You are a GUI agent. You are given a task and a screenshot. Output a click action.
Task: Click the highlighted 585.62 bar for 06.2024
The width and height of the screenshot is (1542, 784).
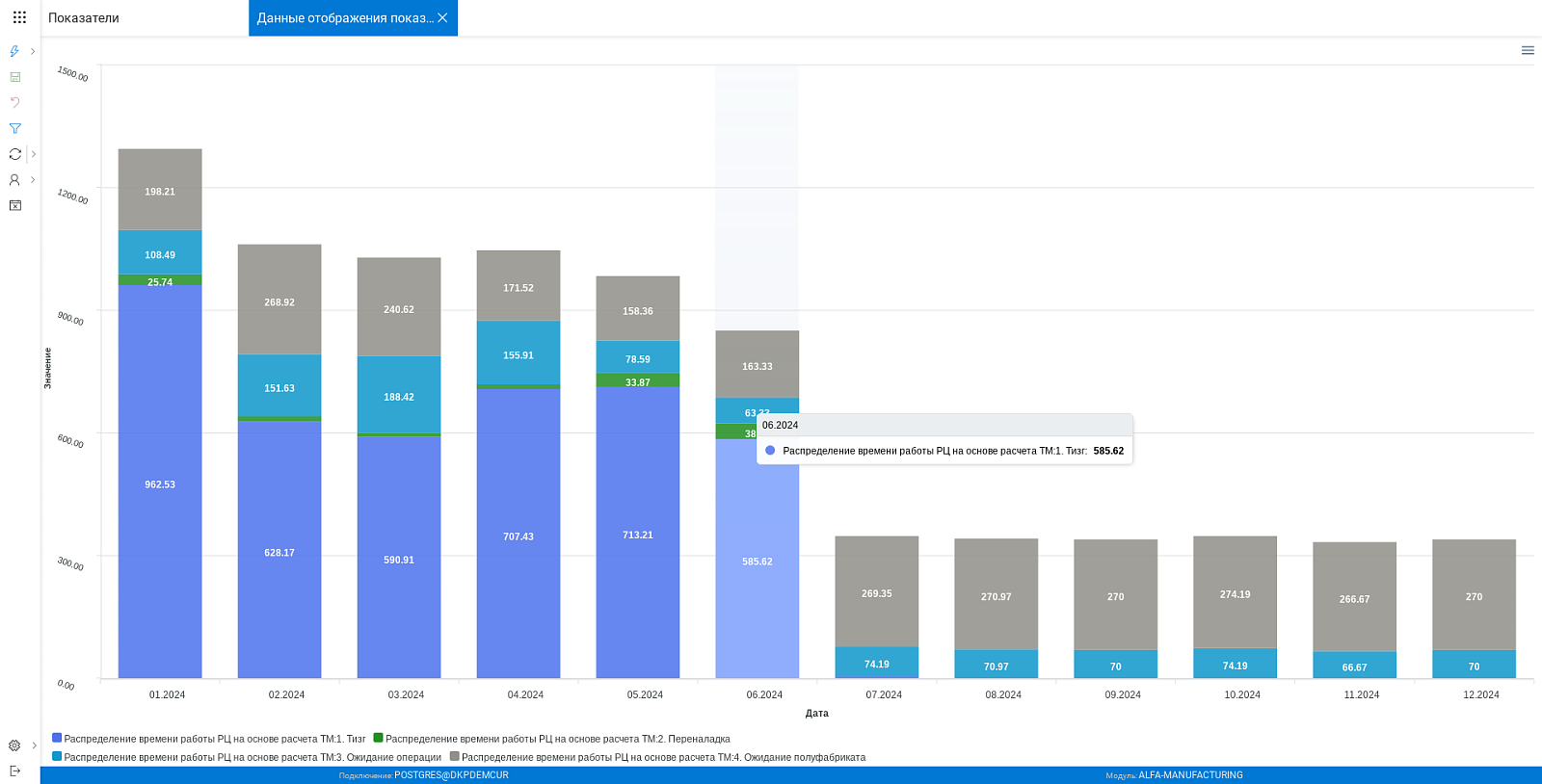758,559
